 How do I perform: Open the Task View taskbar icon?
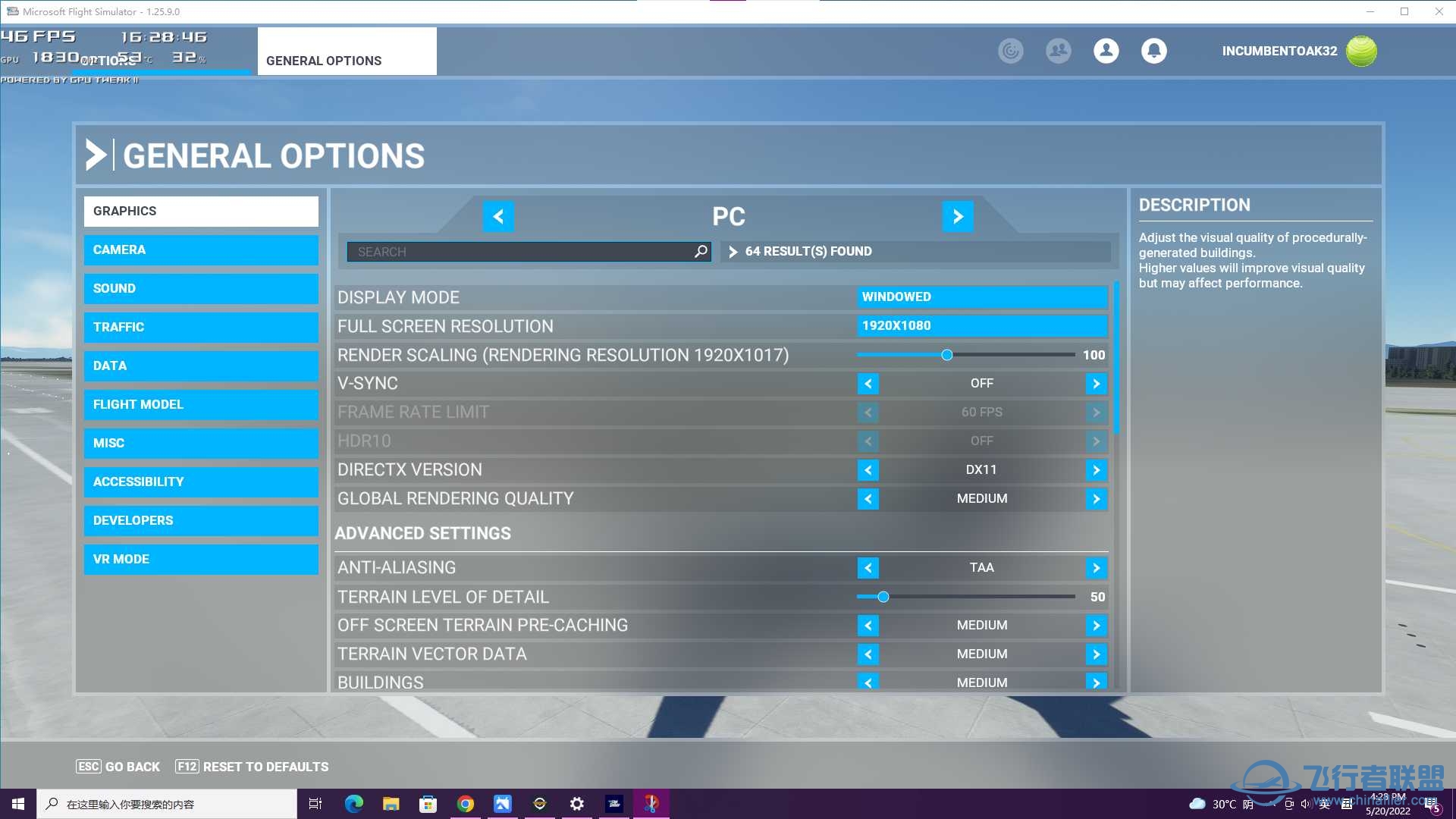click(315, 804)
